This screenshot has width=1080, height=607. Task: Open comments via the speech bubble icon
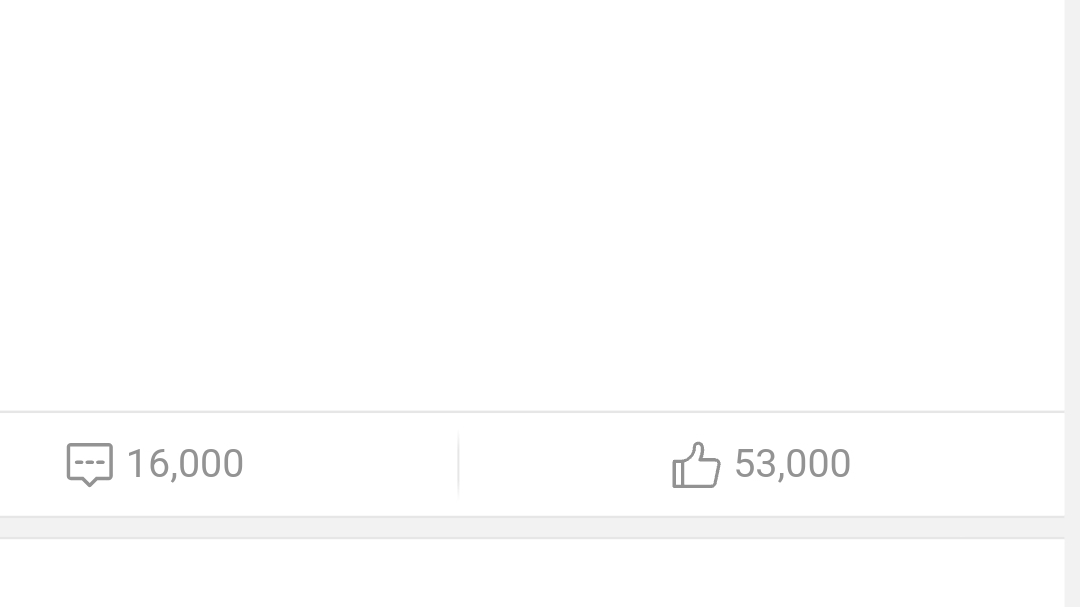(89, 464)
